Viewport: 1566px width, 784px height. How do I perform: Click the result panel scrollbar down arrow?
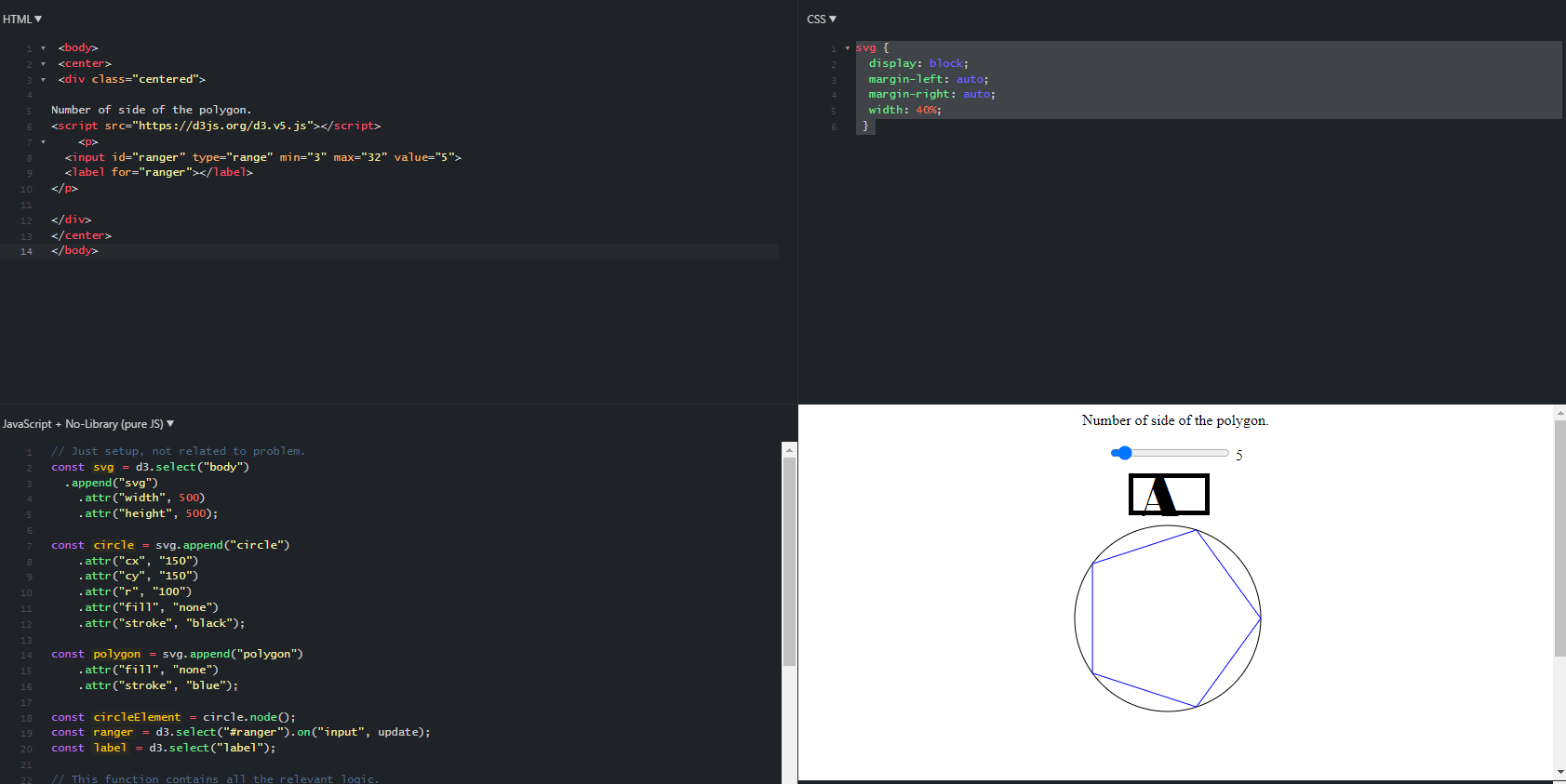pos(1559,773)
